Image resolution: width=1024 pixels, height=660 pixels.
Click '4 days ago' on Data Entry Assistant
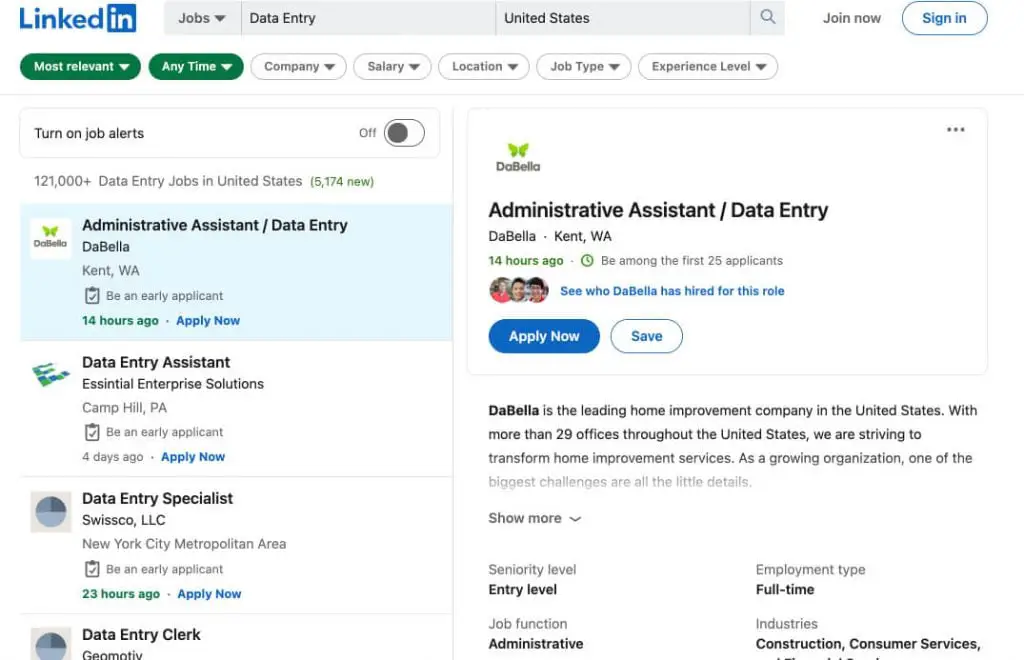click(x=113, y=457)
